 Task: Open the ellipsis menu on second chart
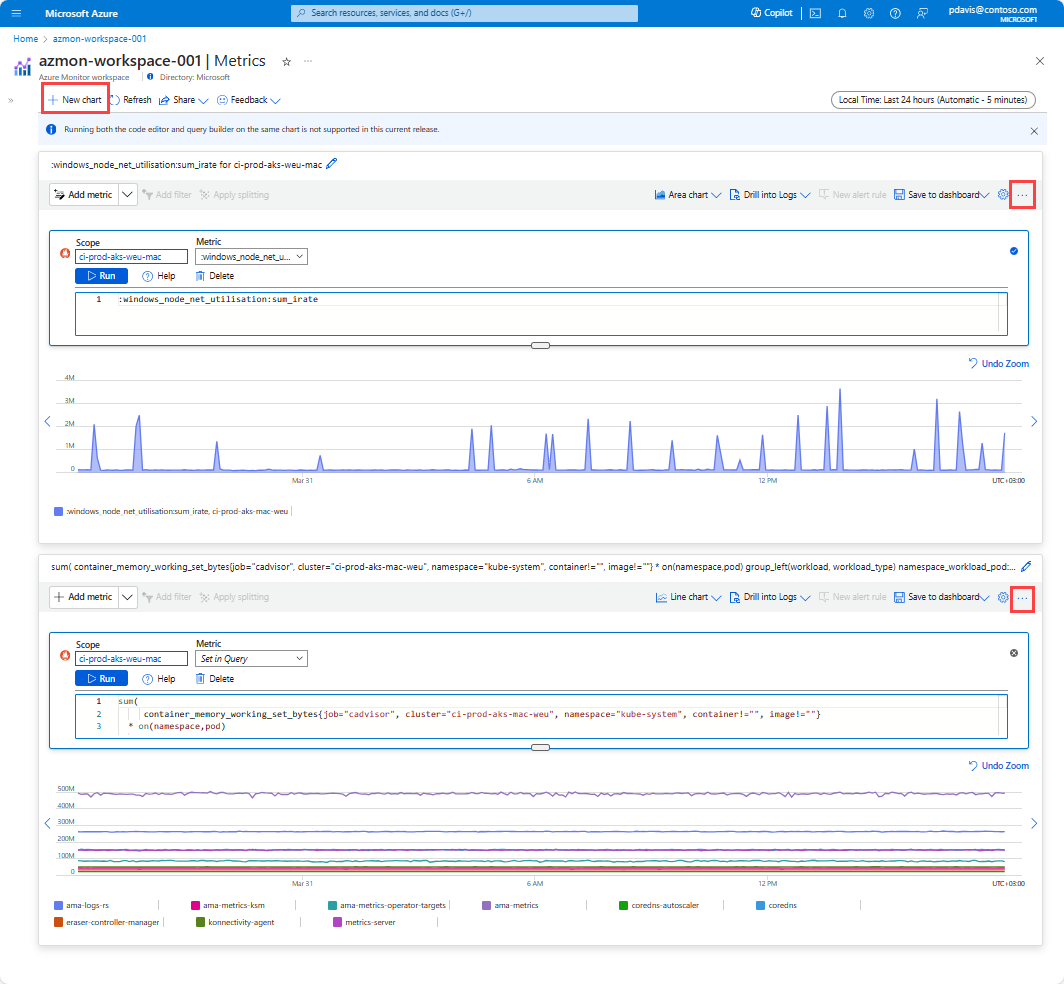1022,597
